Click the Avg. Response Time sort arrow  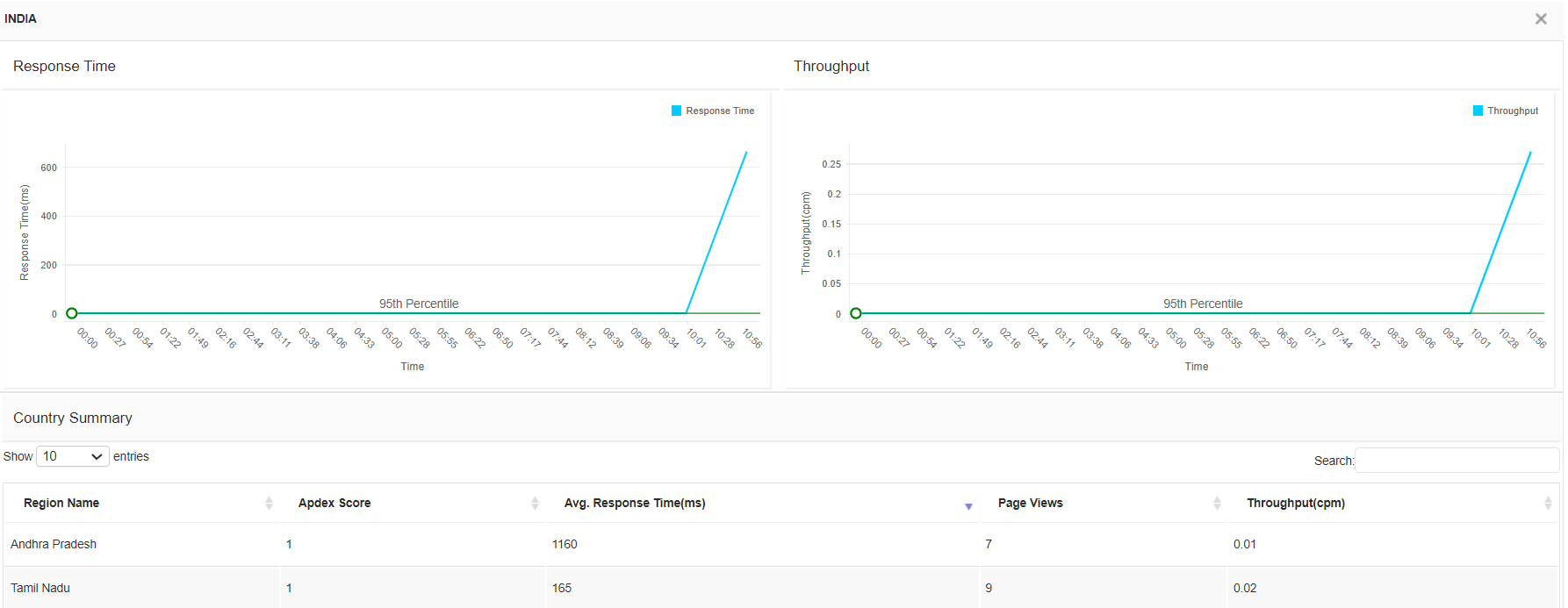point(968,506)
